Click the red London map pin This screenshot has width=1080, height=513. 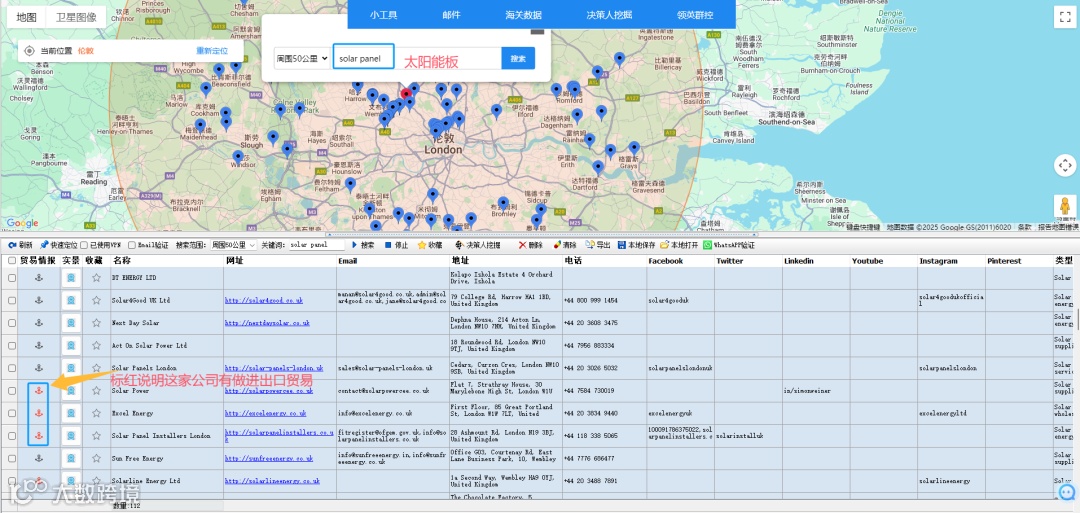click(x=406, y=94)
